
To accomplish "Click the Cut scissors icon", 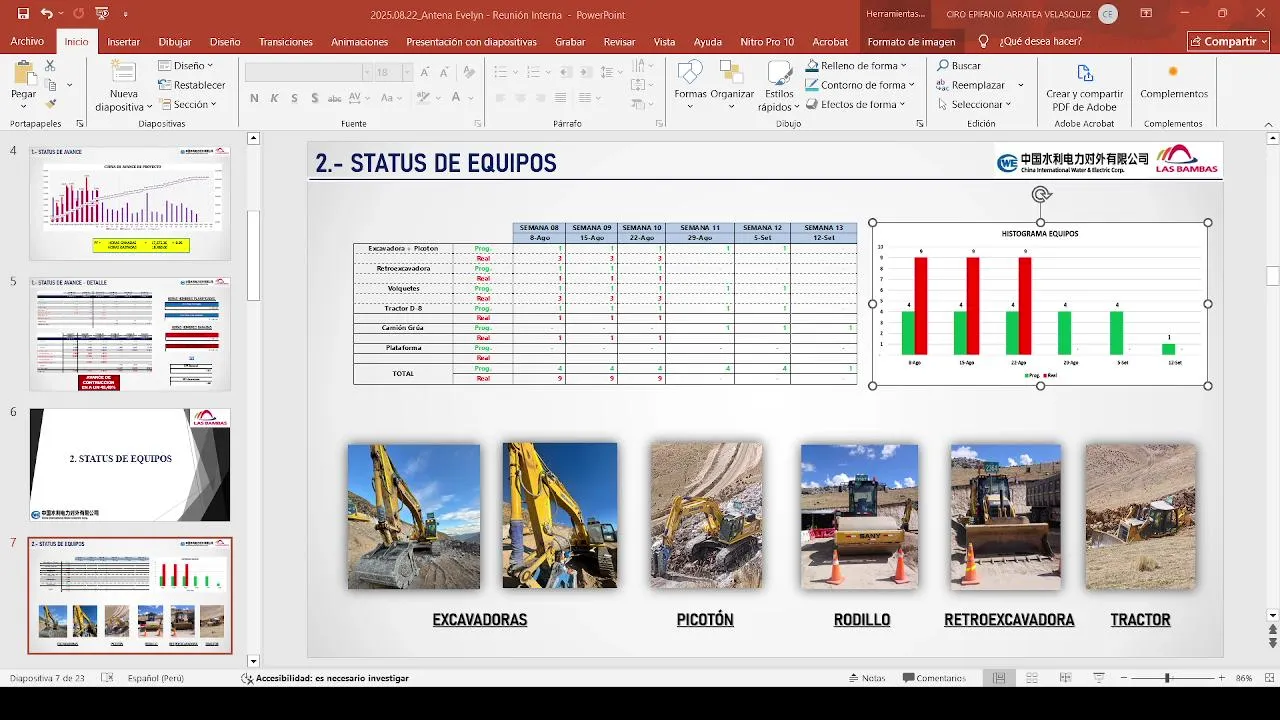I will [x=50, y=66].
